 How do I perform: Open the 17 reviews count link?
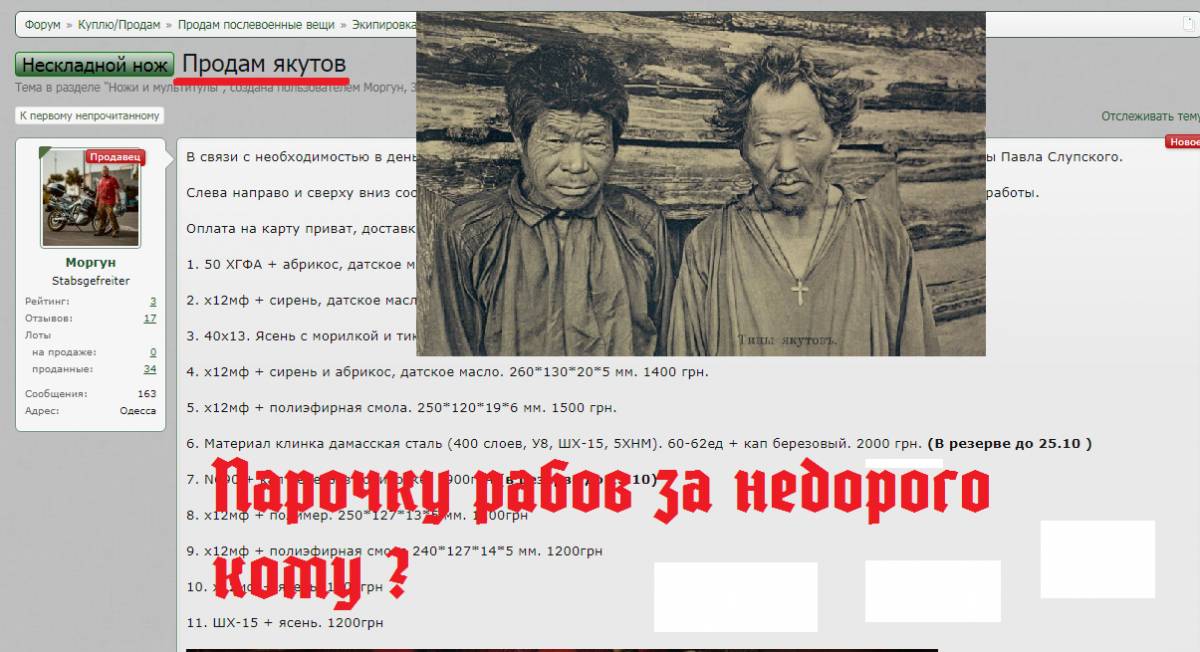tap(150, 318)
